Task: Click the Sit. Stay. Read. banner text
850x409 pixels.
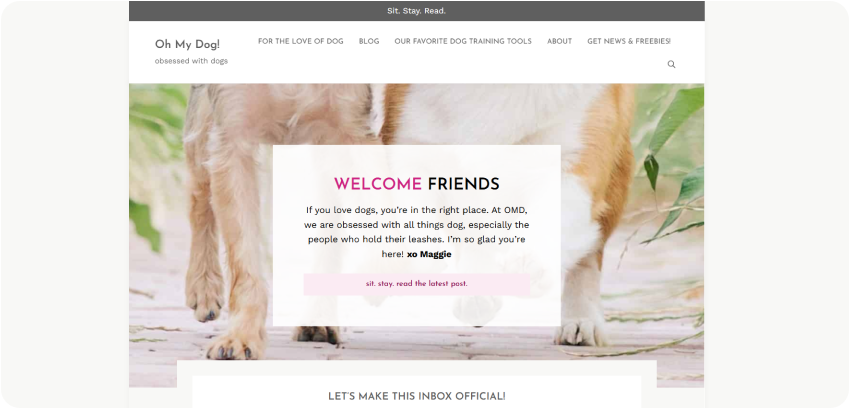Action: pyautogui.click(x=416, y=11)
